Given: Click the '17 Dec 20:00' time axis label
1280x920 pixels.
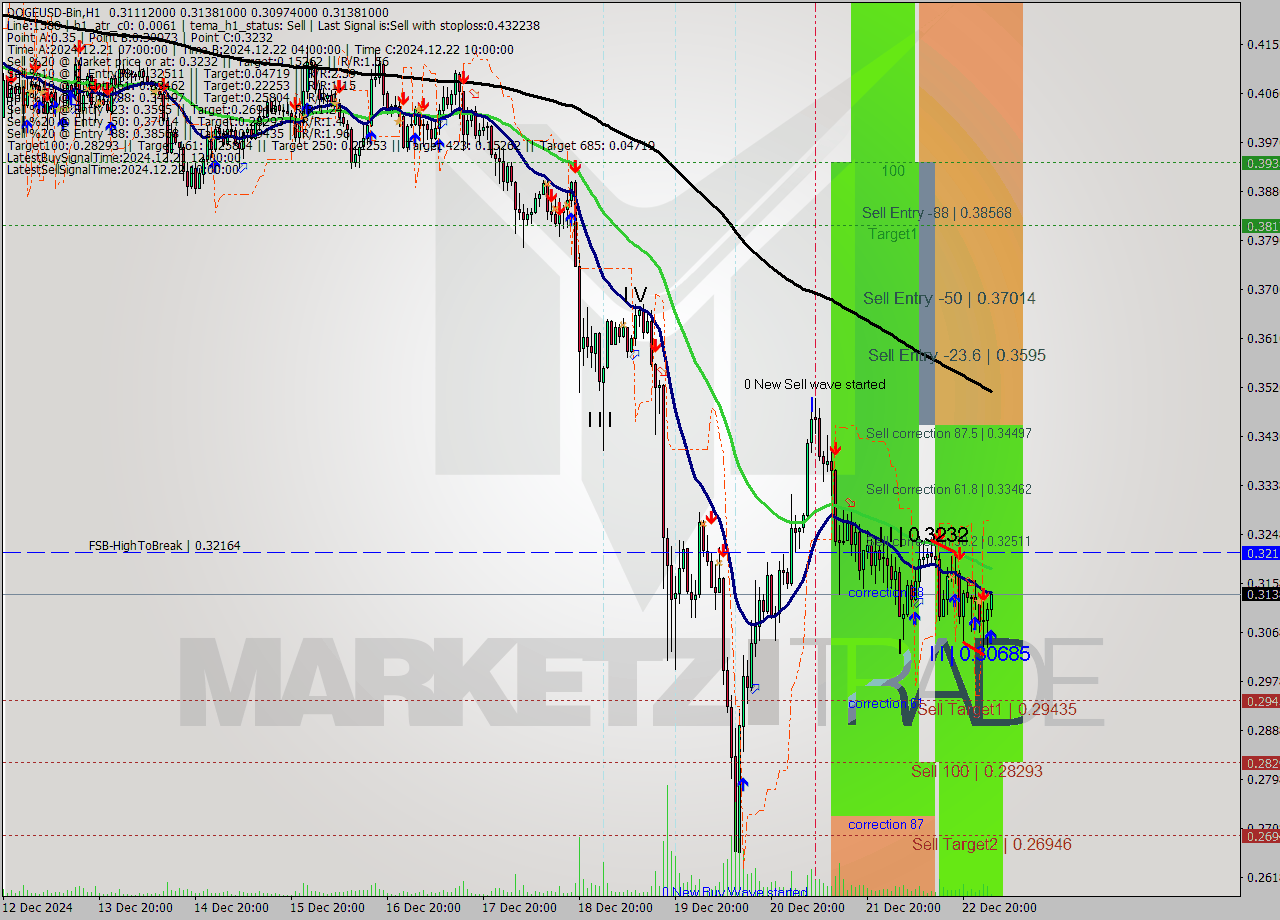Looking at the screenshot, I should [520, 908].
